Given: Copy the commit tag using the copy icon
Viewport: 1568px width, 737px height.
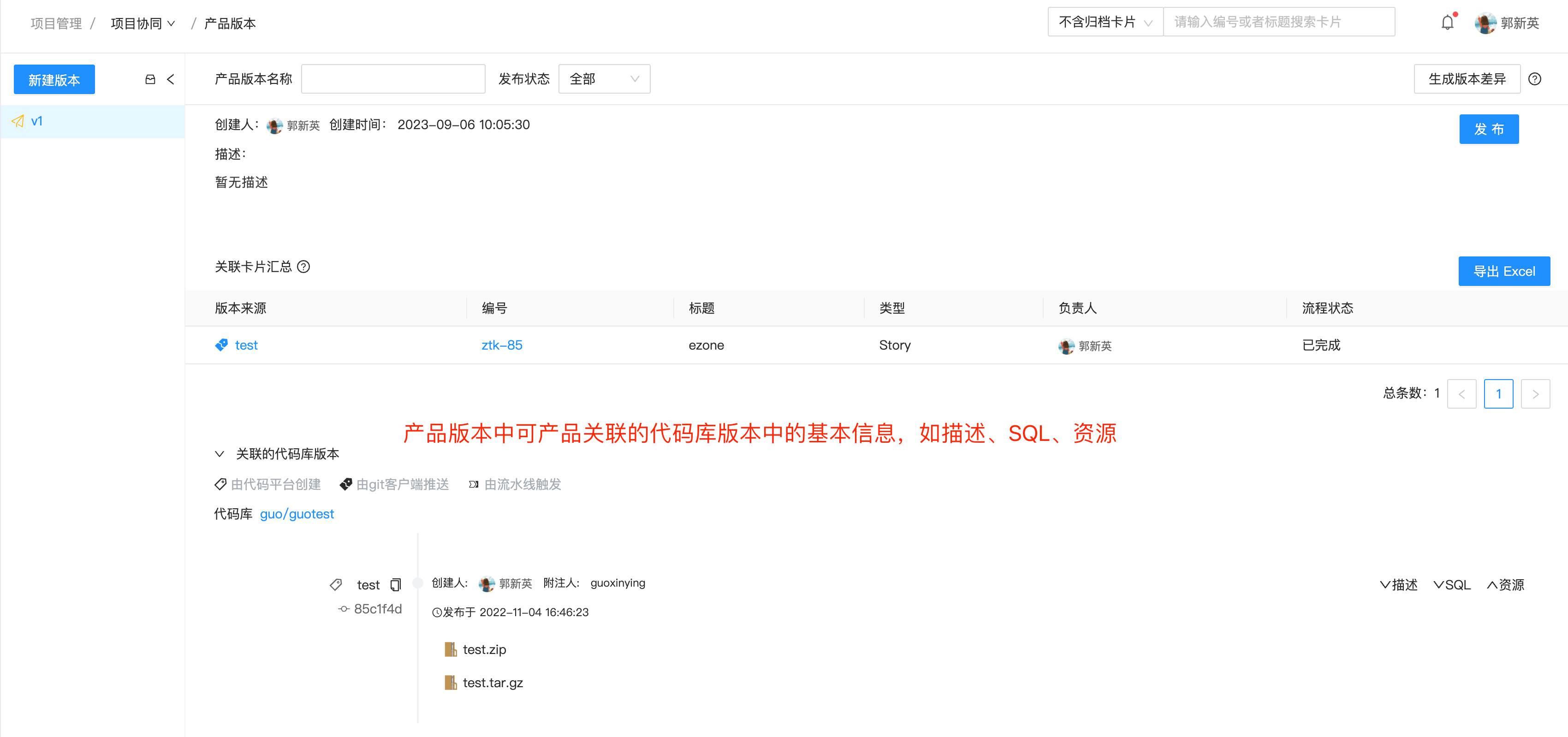Looking at the screenshot, I should pos(396,584).
